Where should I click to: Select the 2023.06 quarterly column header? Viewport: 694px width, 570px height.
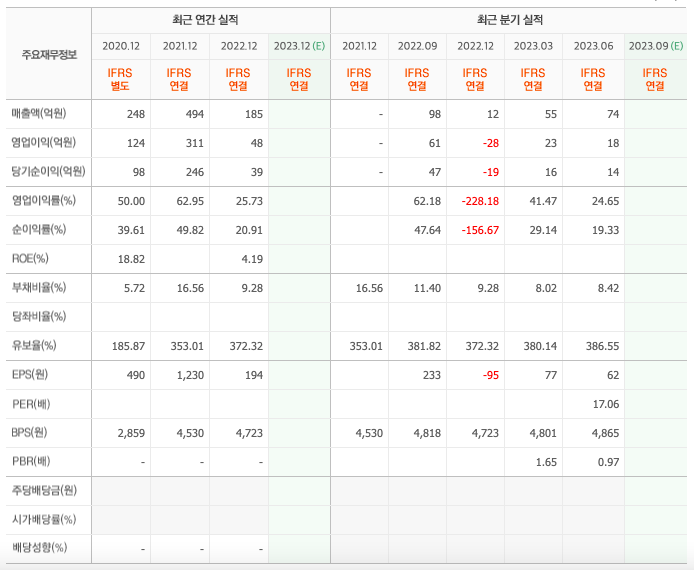click(x=594, y=46)
